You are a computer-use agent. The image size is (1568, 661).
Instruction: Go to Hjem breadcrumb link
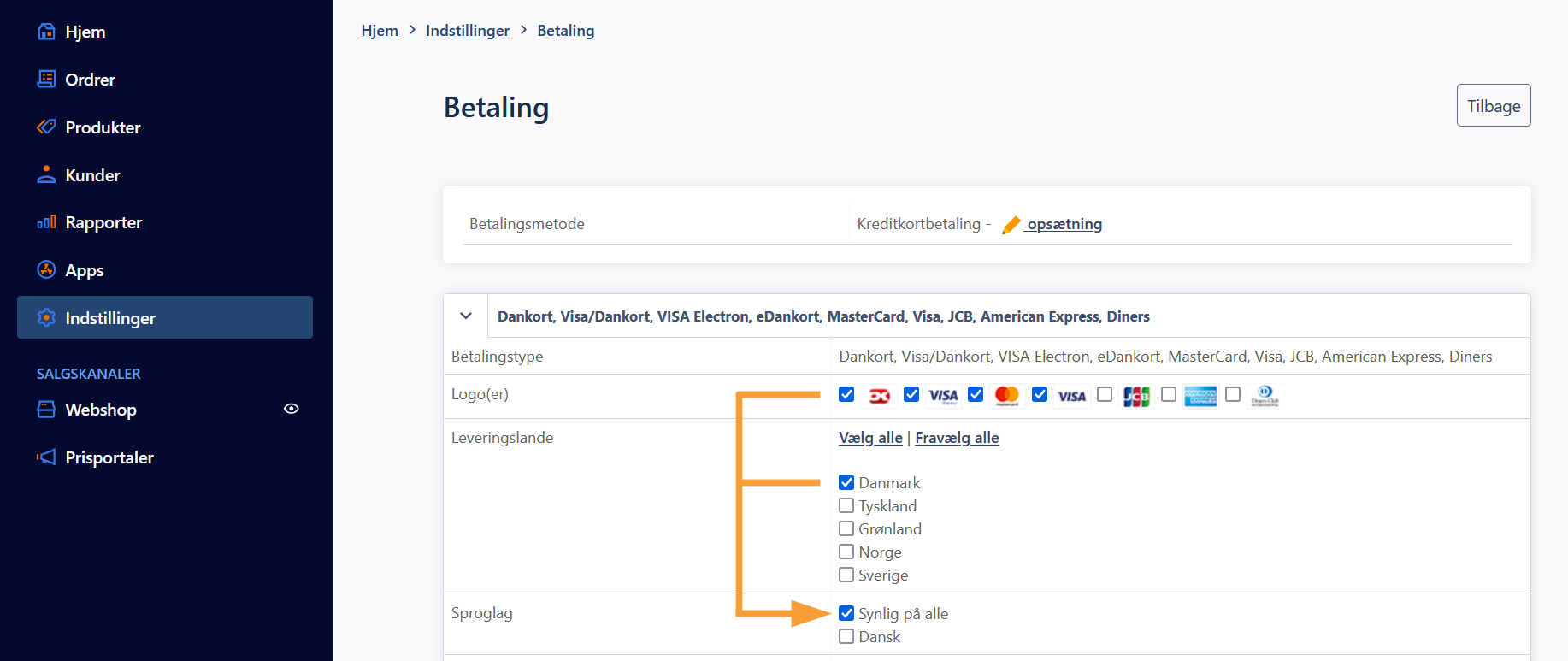click(380, 31)
